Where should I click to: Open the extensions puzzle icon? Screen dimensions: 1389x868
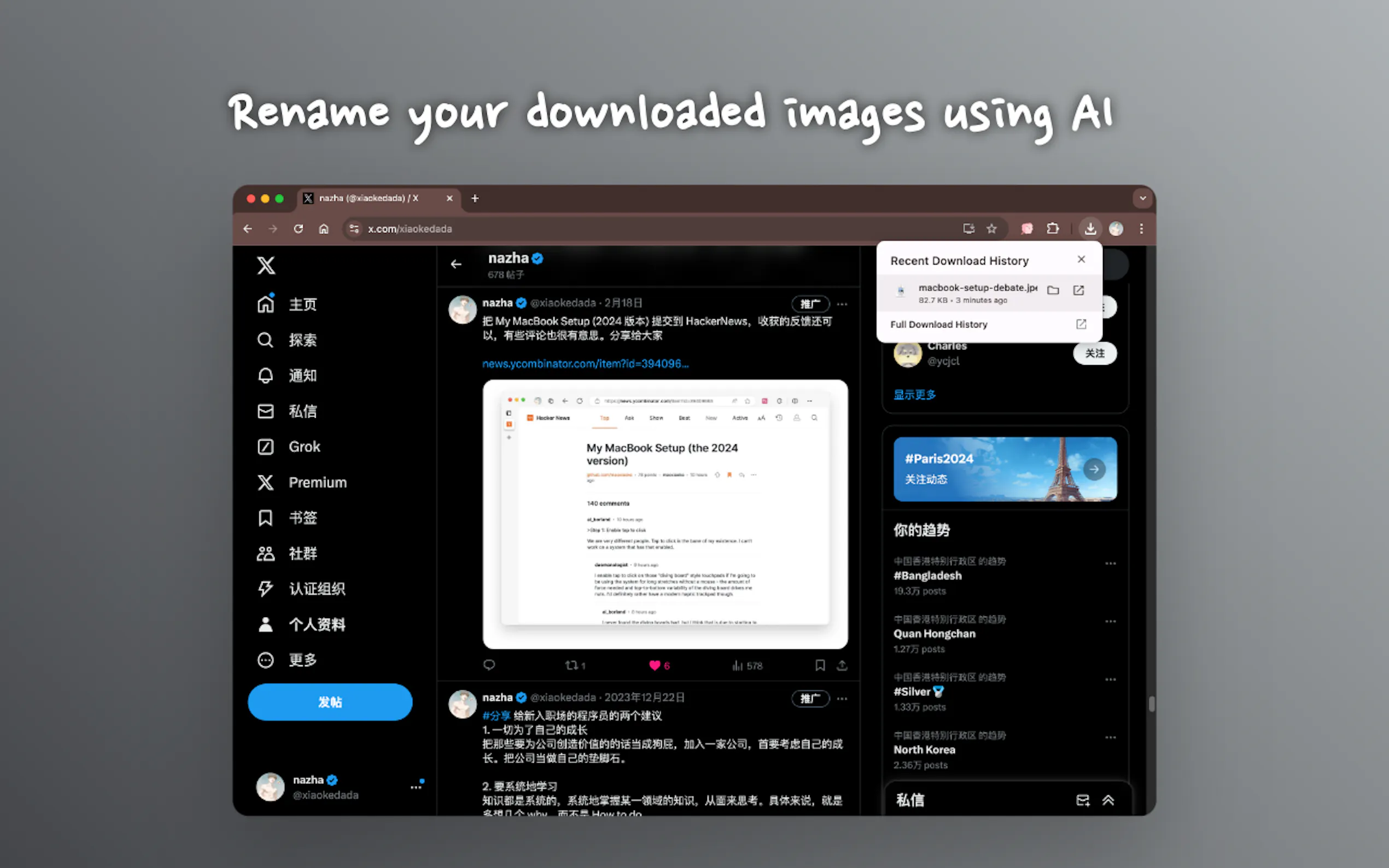[x=1053, y=228]
